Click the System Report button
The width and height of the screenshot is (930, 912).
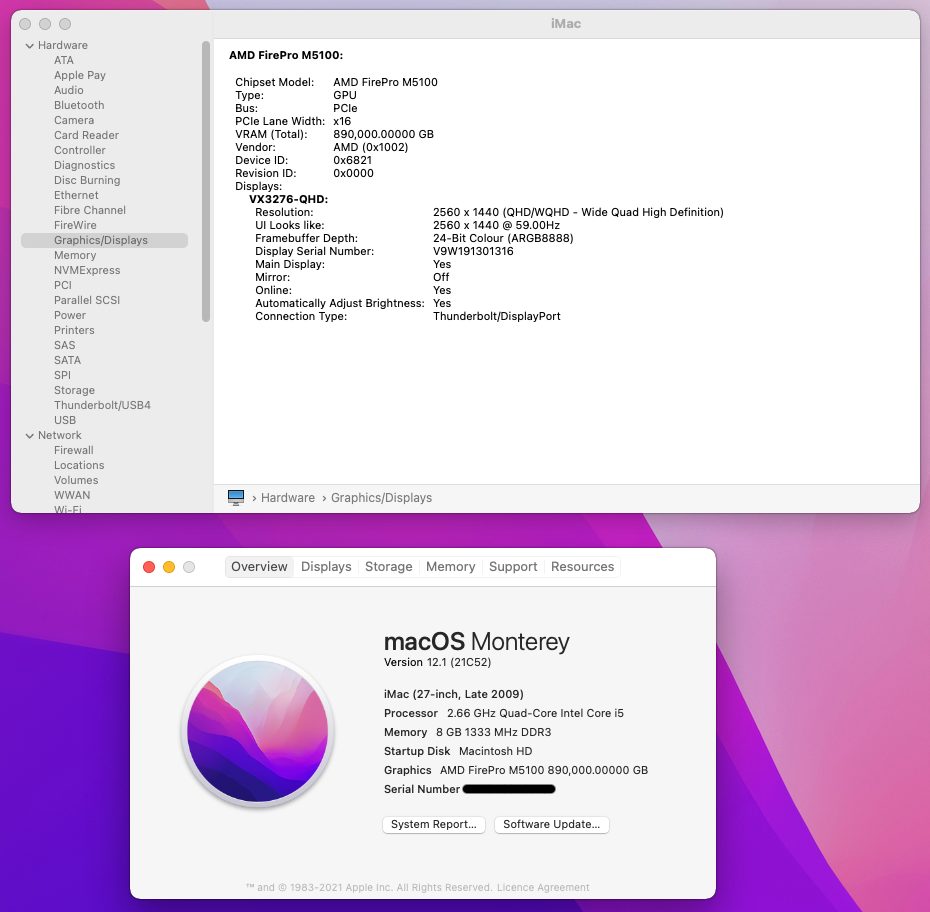tap(434, 825)
